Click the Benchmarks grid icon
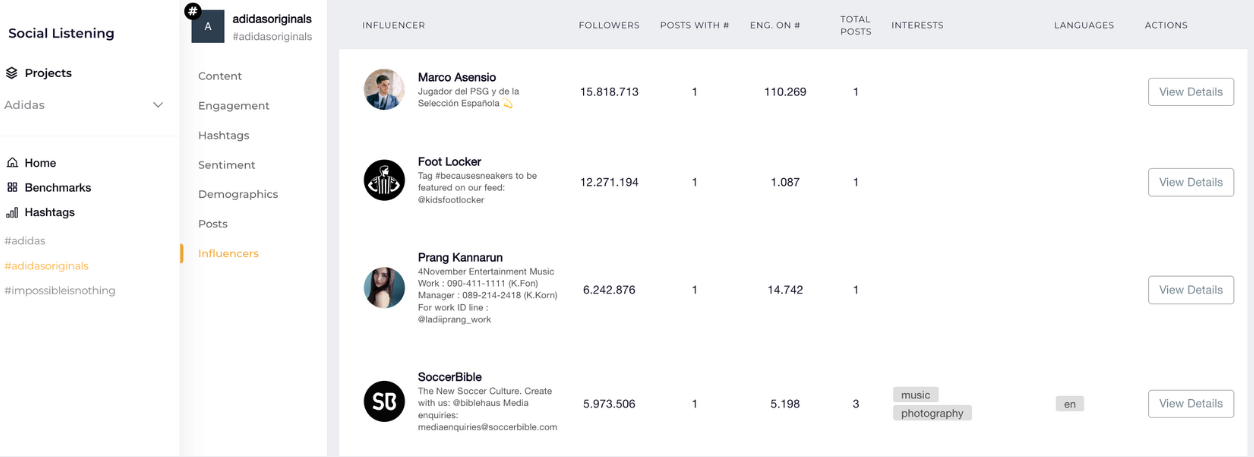The image size is (1254, 457). click(12, 187)
